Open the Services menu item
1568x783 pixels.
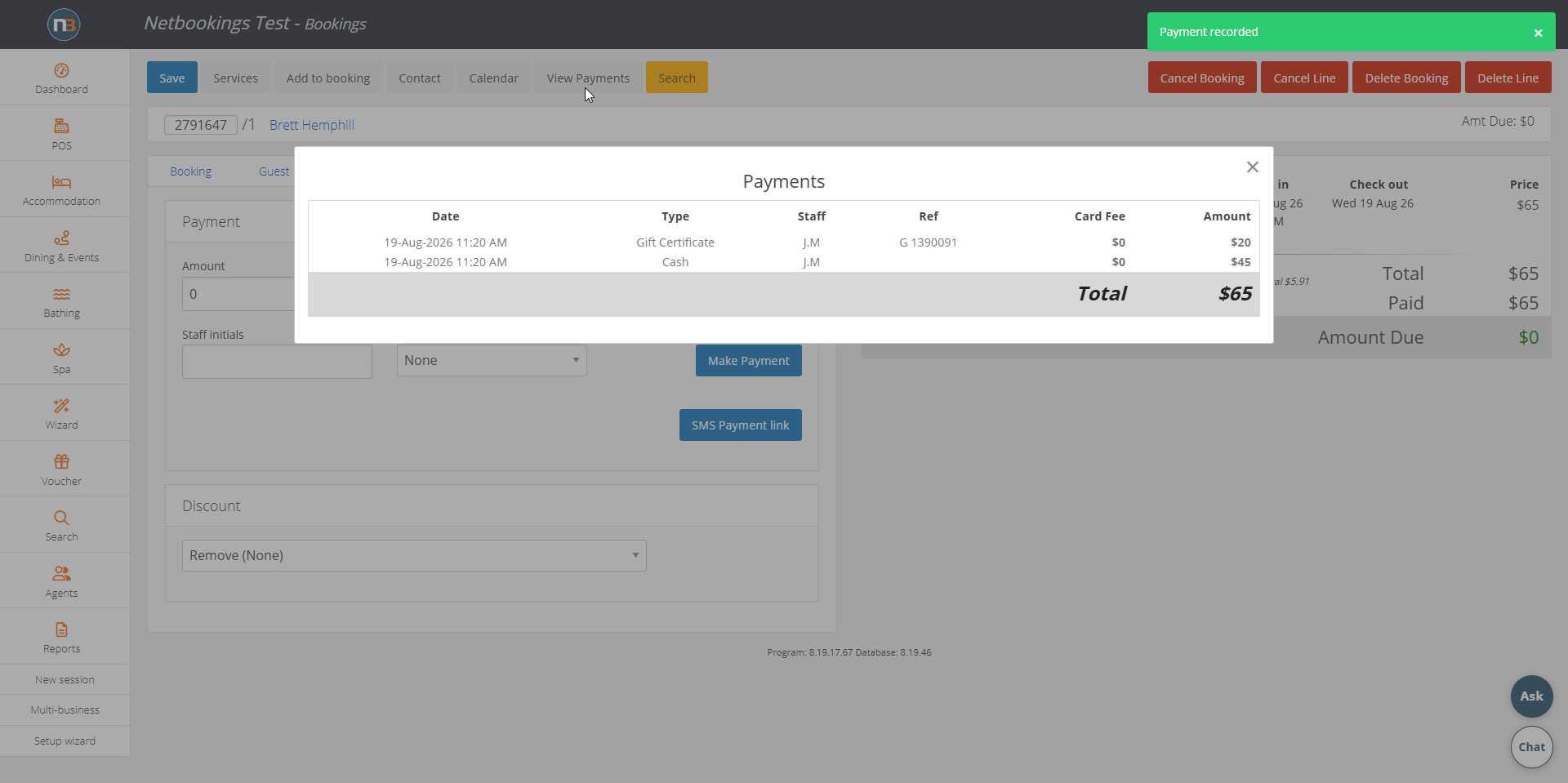pyautogui.click(x=235, y=78)
